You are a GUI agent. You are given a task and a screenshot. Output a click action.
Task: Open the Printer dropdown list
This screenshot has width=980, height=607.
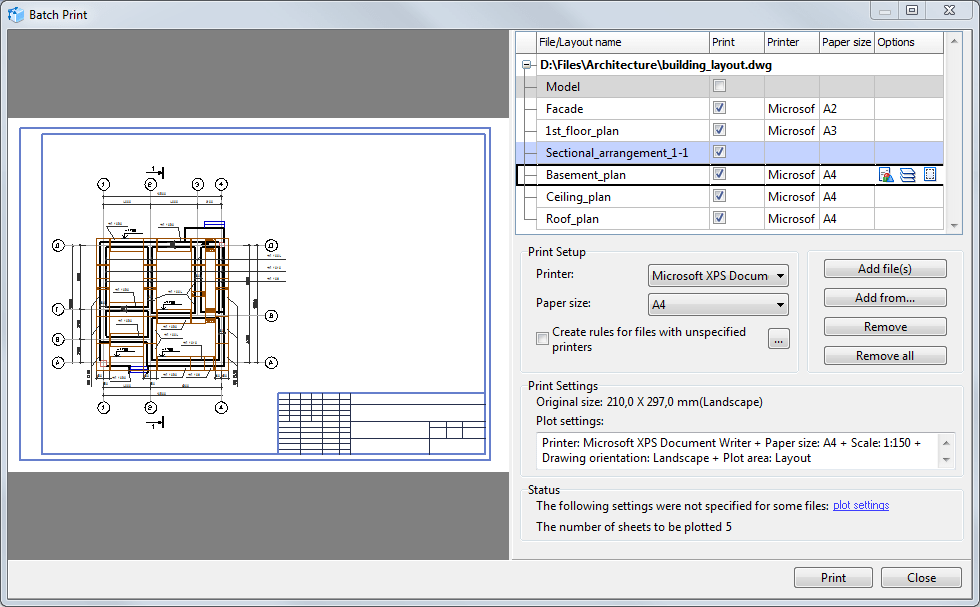click(x=718, y=276)
